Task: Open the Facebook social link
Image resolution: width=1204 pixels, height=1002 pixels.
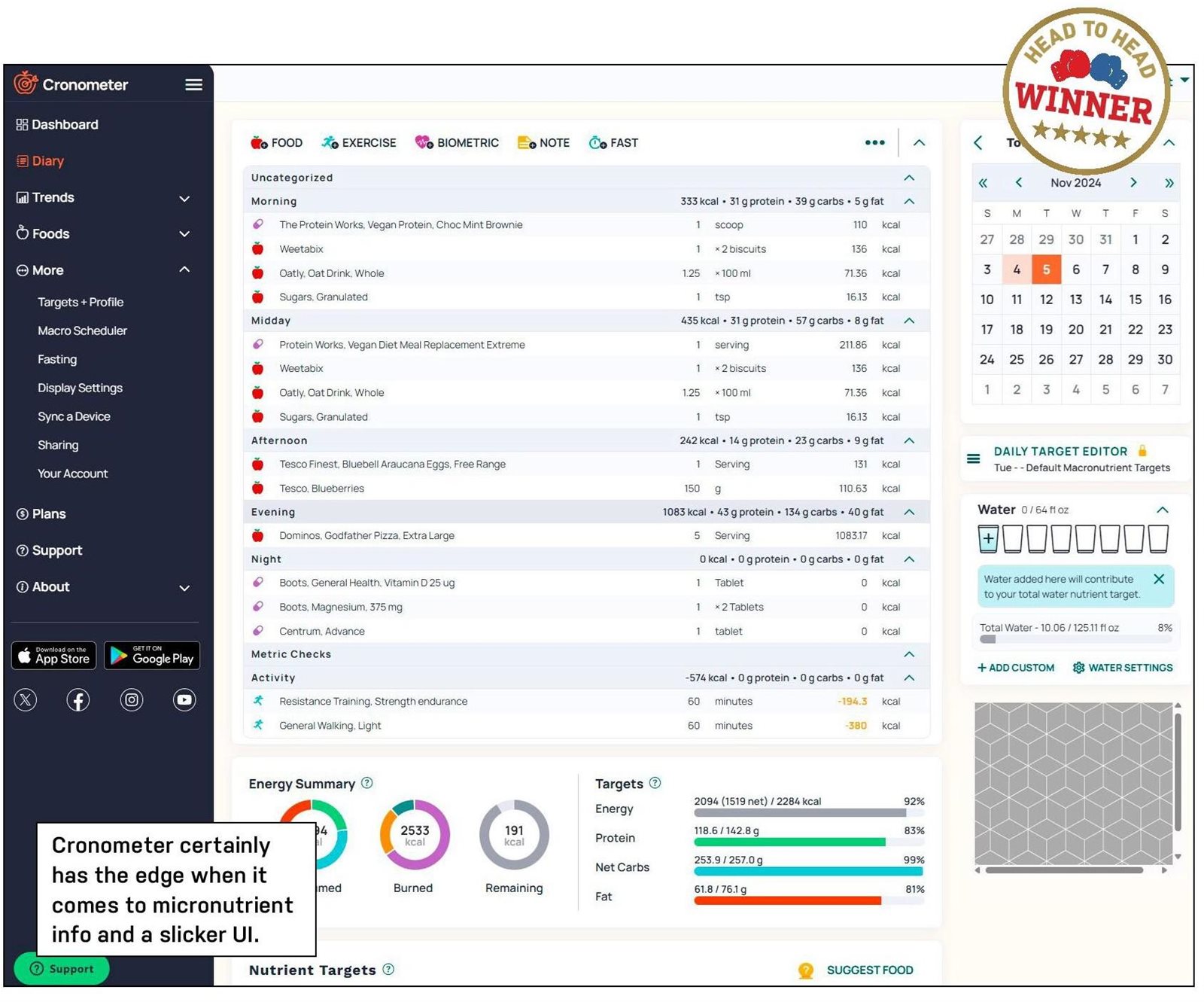Action: [78, 700]
